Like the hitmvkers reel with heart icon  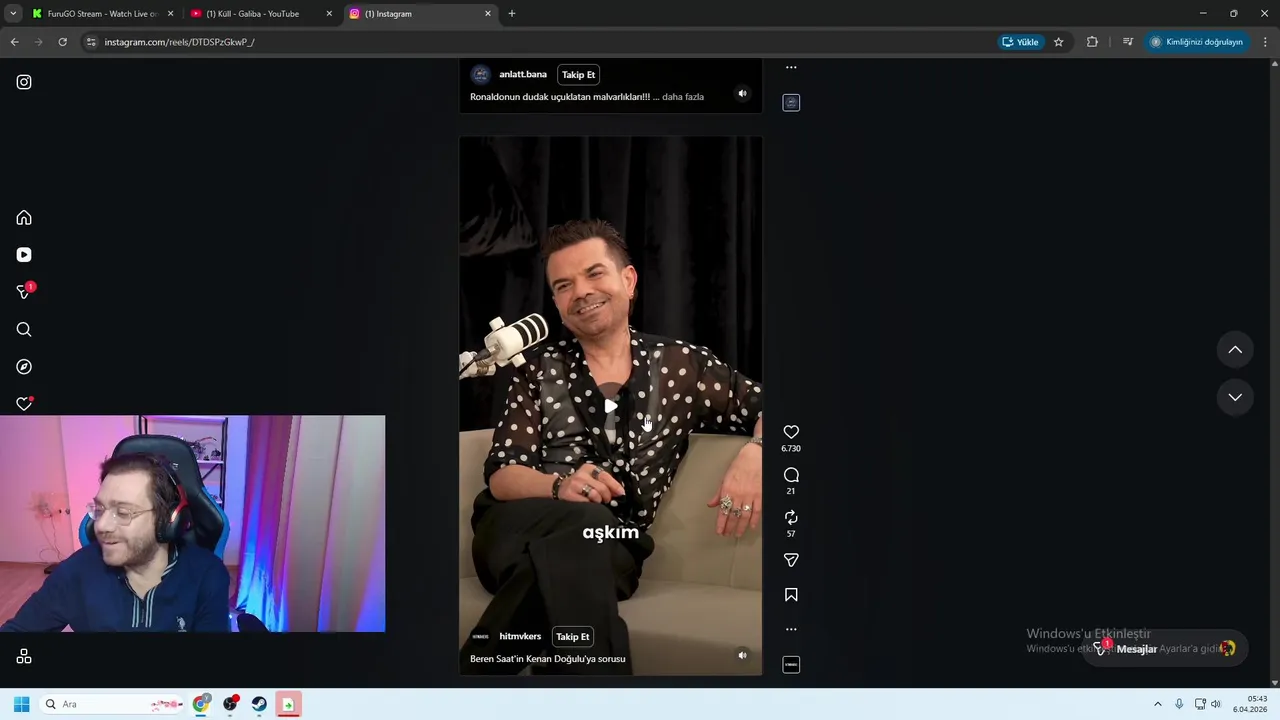pyautogui.click(x=791, y=432)
